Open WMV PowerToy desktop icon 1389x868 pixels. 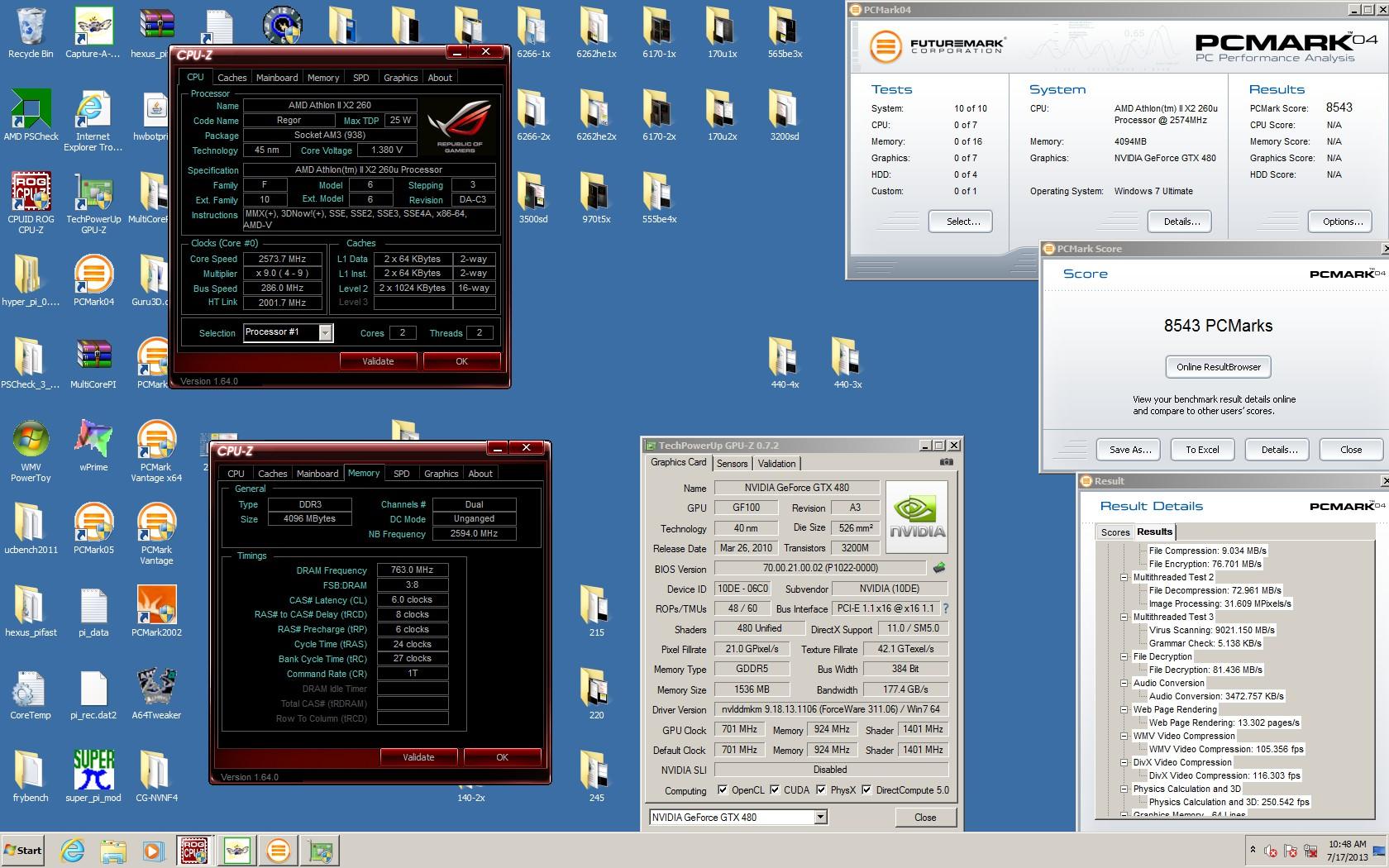(31, 451)
